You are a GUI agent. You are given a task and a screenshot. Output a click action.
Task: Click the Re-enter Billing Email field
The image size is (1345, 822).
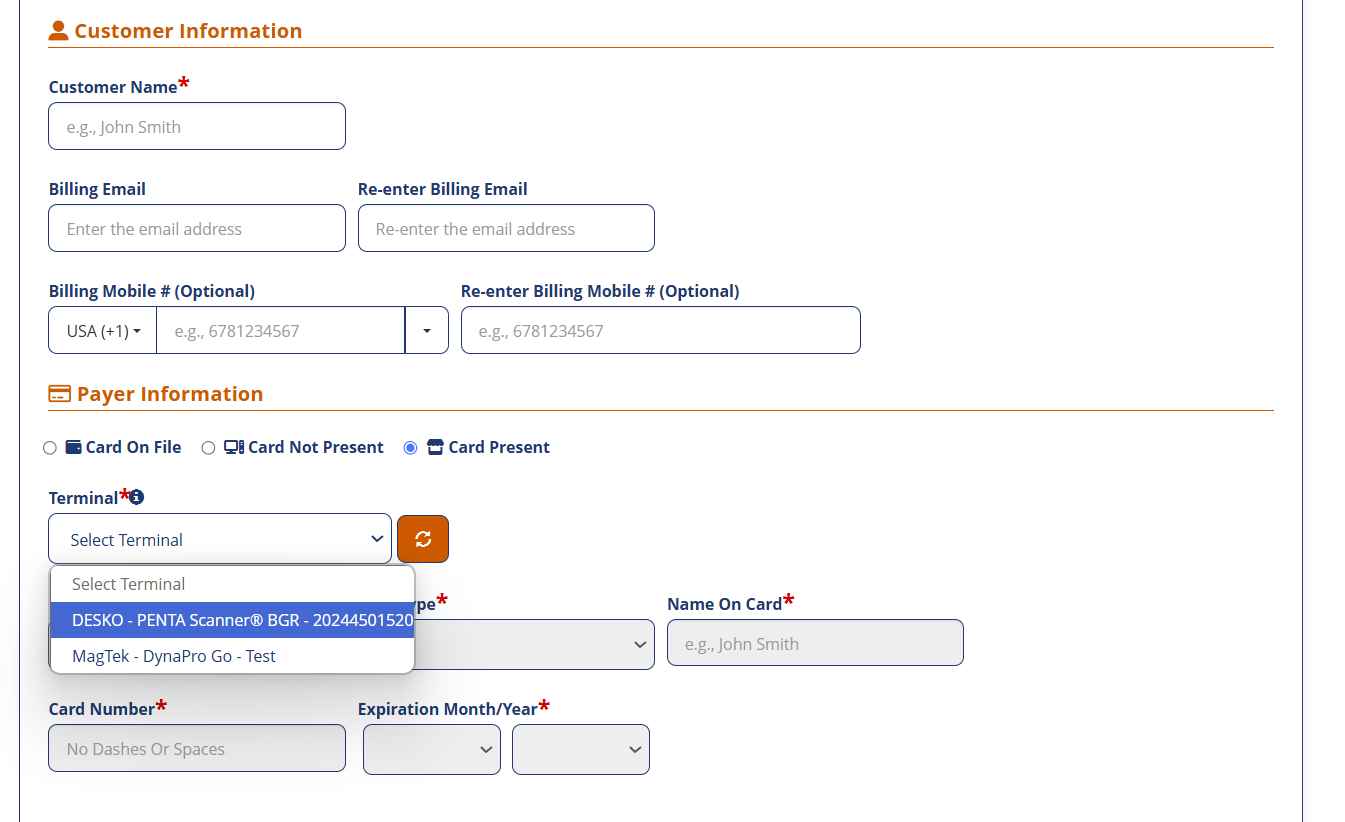point(506,229)
